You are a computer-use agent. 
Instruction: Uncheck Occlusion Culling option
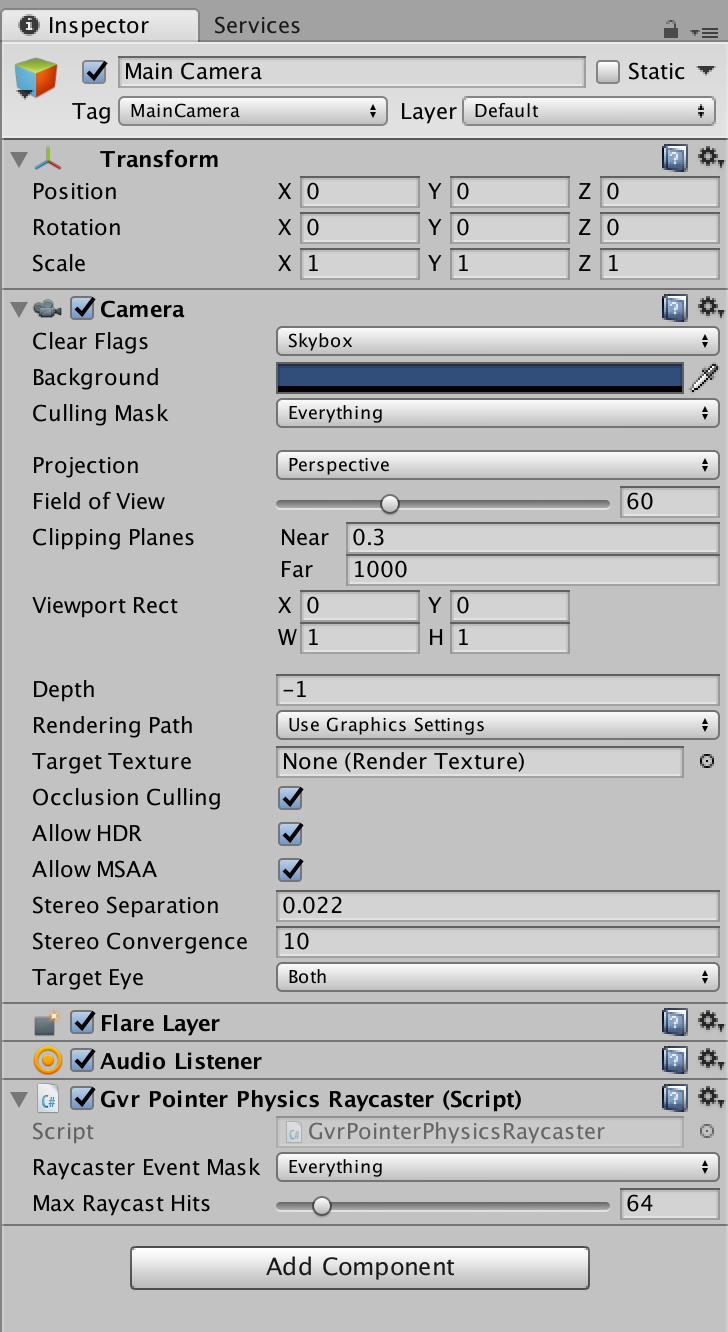[291, 797]
